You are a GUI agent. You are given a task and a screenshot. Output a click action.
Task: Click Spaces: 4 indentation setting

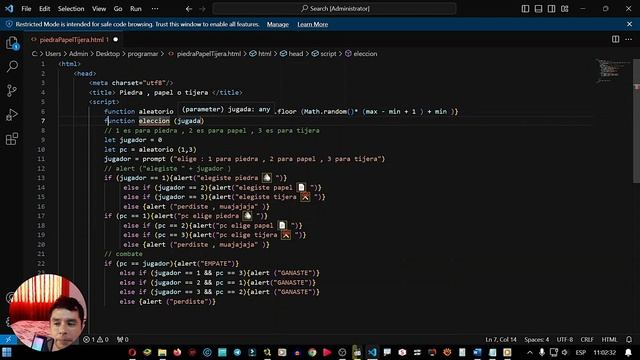(536, 340)
